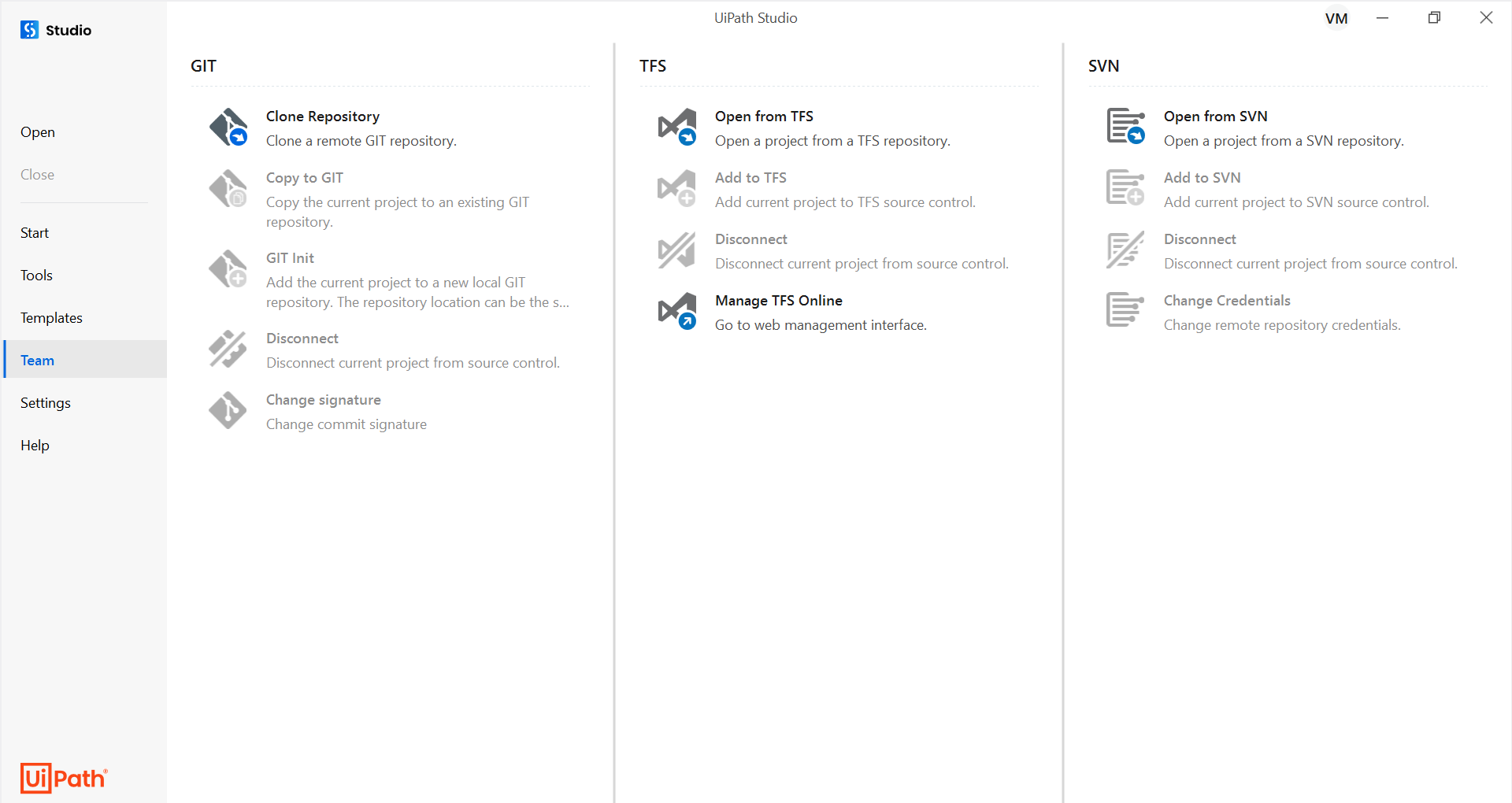Go to the Tools tab
Viewport: 1512px width, 803px height.
[x=36, y=276]
